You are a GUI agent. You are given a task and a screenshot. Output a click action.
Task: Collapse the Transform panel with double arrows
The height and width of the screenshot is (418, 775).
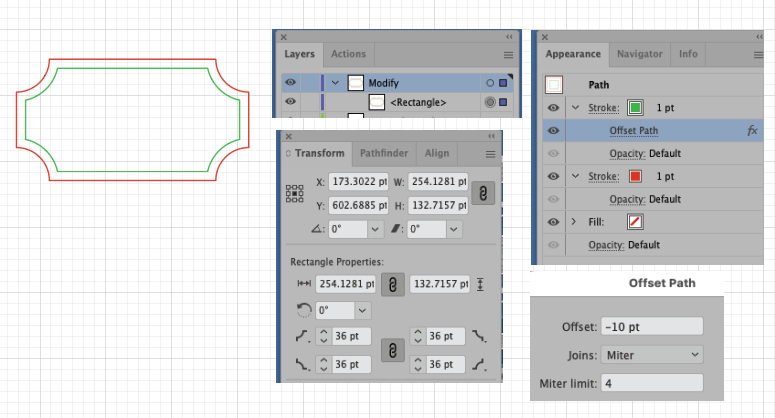(x=491, y=136)
